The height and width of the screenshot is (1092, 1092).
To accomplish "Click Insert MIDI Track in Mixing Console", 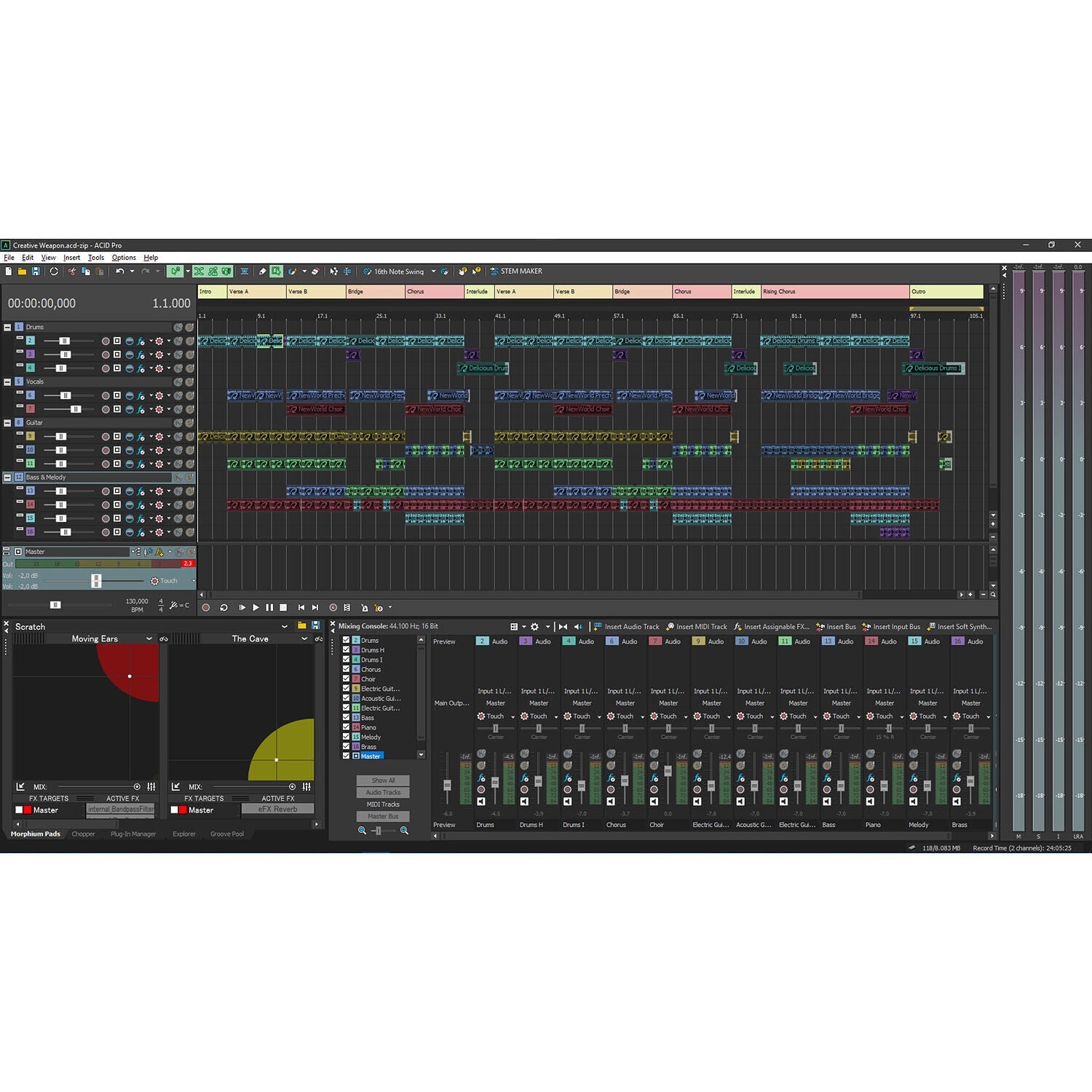I will [x=696, y=627].
